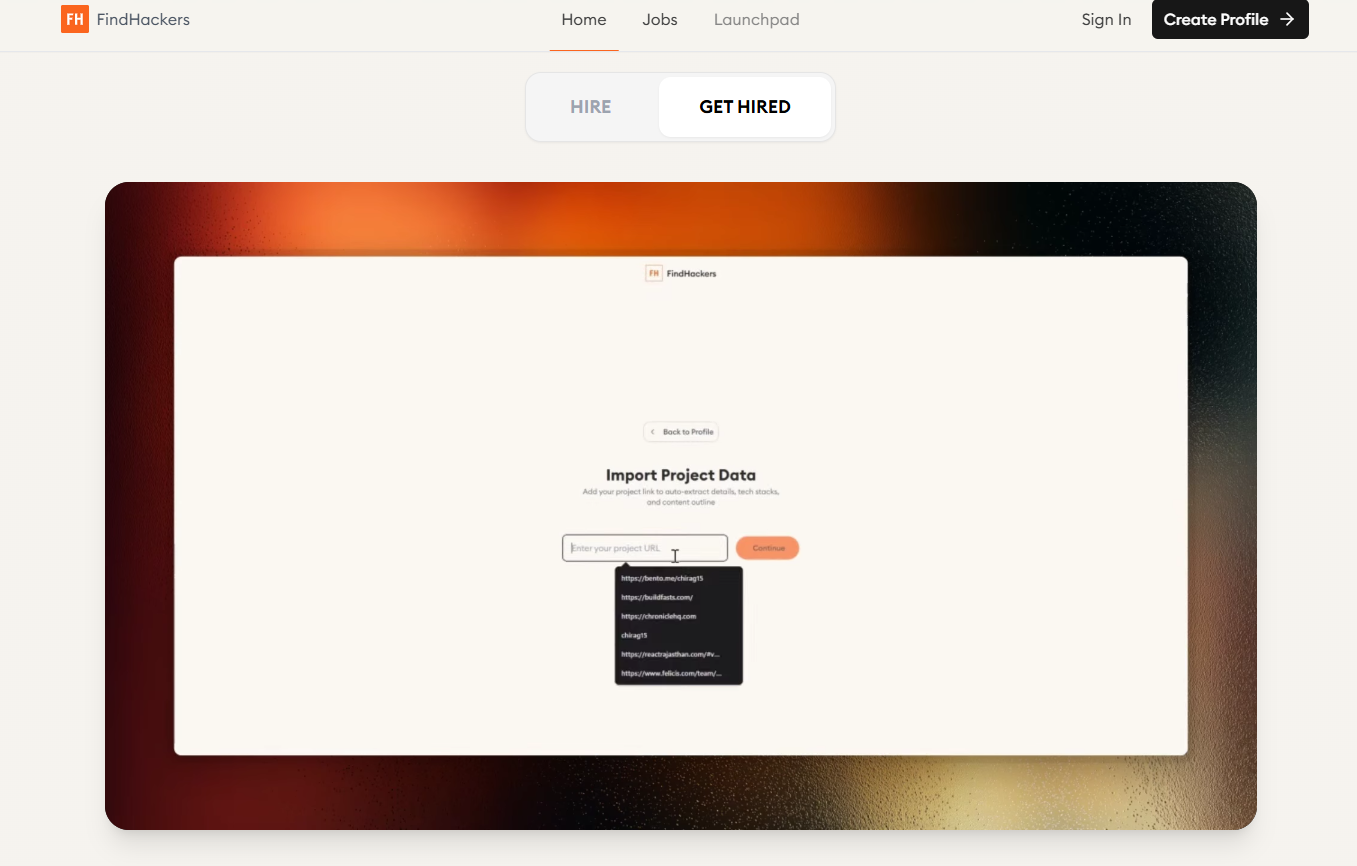This screenshot has width=1357, height=866.
Task: Click the FindHackers brand name in header
Action: [x=143, y=20]
